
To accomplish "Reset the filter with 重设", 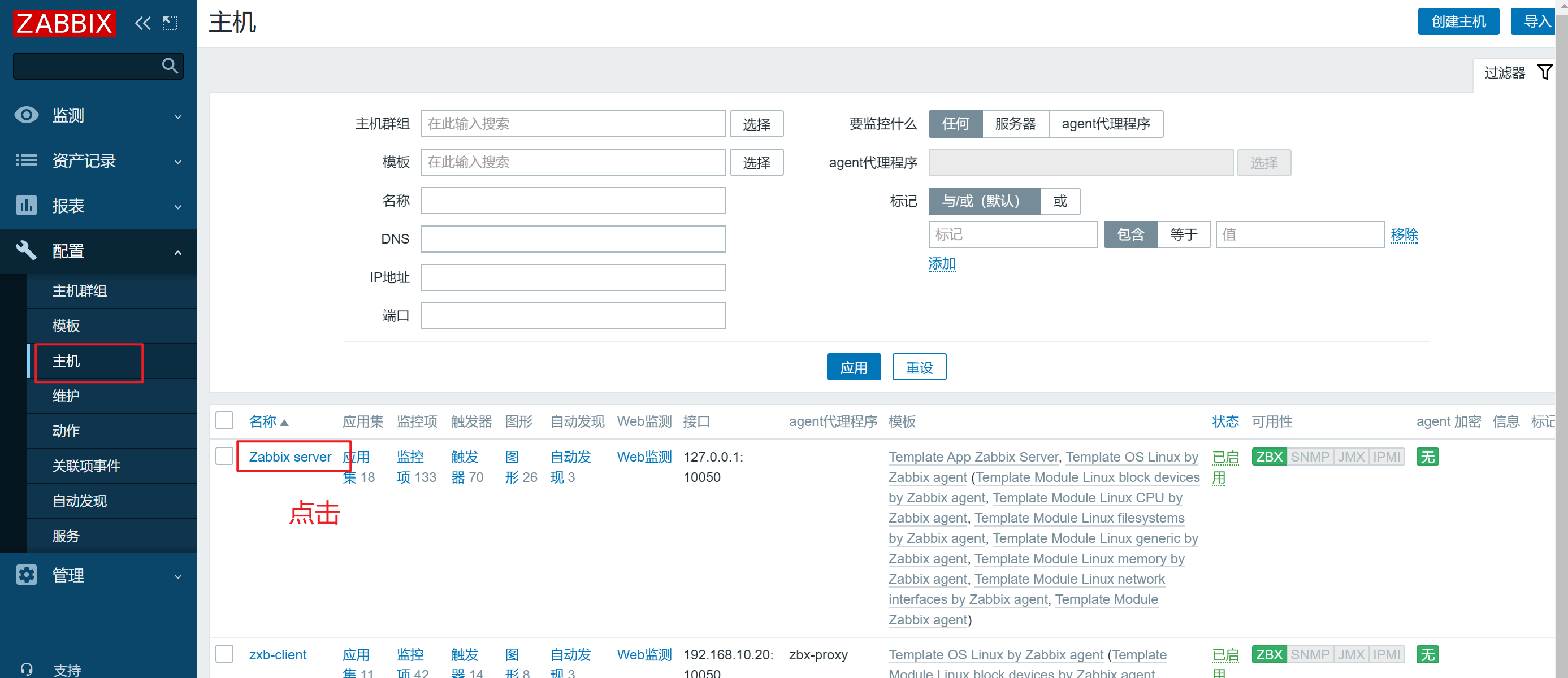I will (x=919, y=367).
